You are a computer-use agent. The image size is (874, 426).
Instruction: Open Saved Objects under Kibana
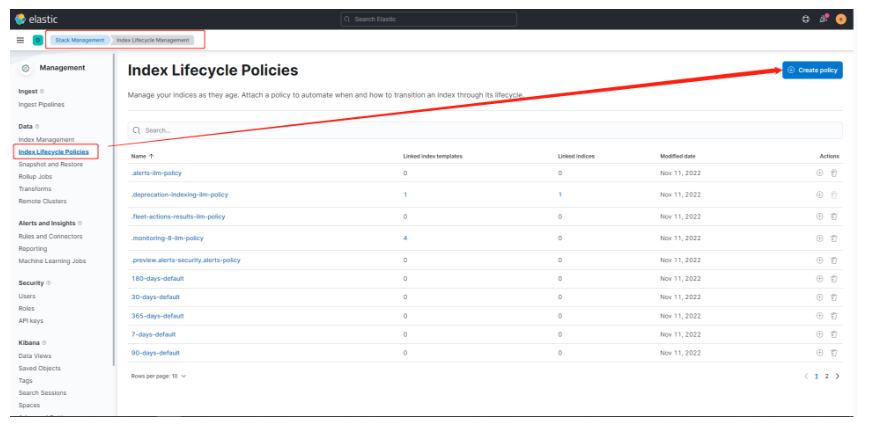(40, 368)
